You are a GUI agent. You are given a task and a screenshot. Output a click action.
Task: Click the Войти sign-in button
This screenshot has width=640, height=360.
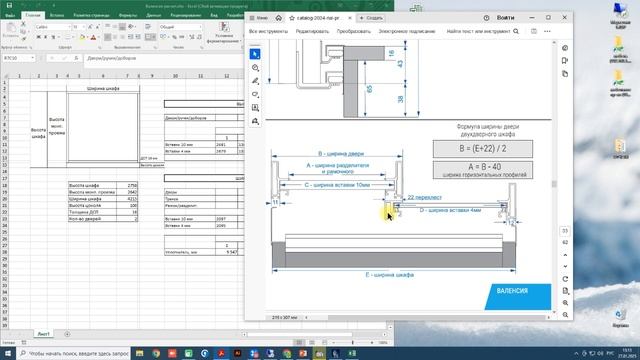pos(505,18)
